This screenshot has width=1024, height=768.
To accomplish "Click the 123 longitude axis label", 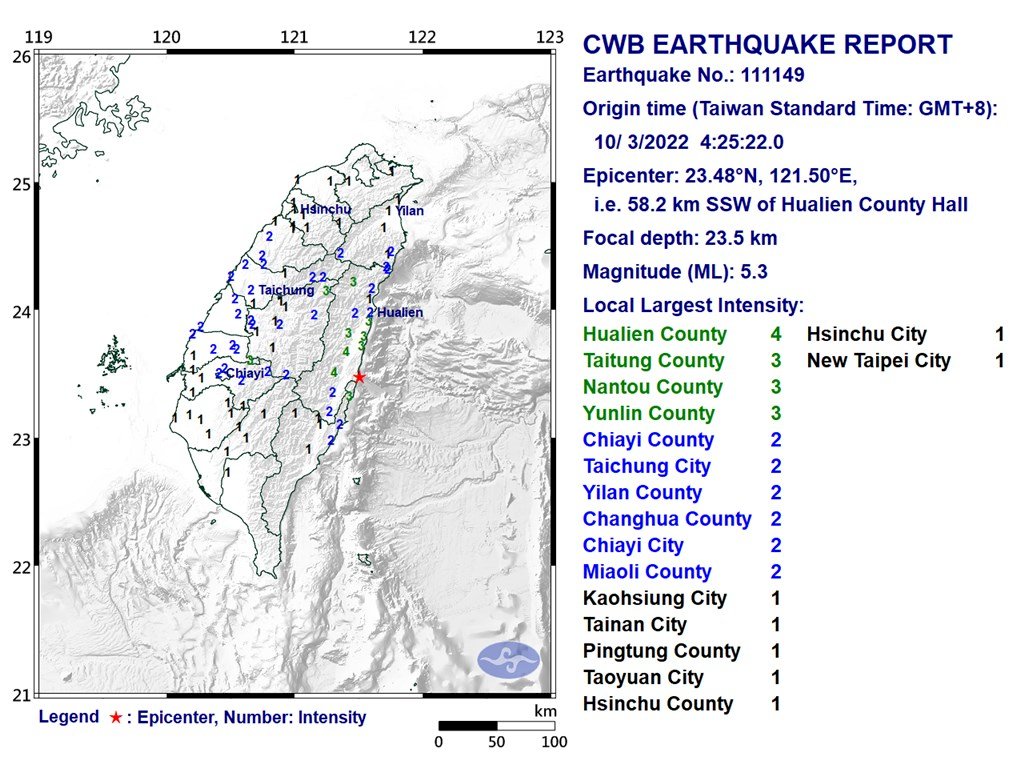I will click(x=550, y=37).
